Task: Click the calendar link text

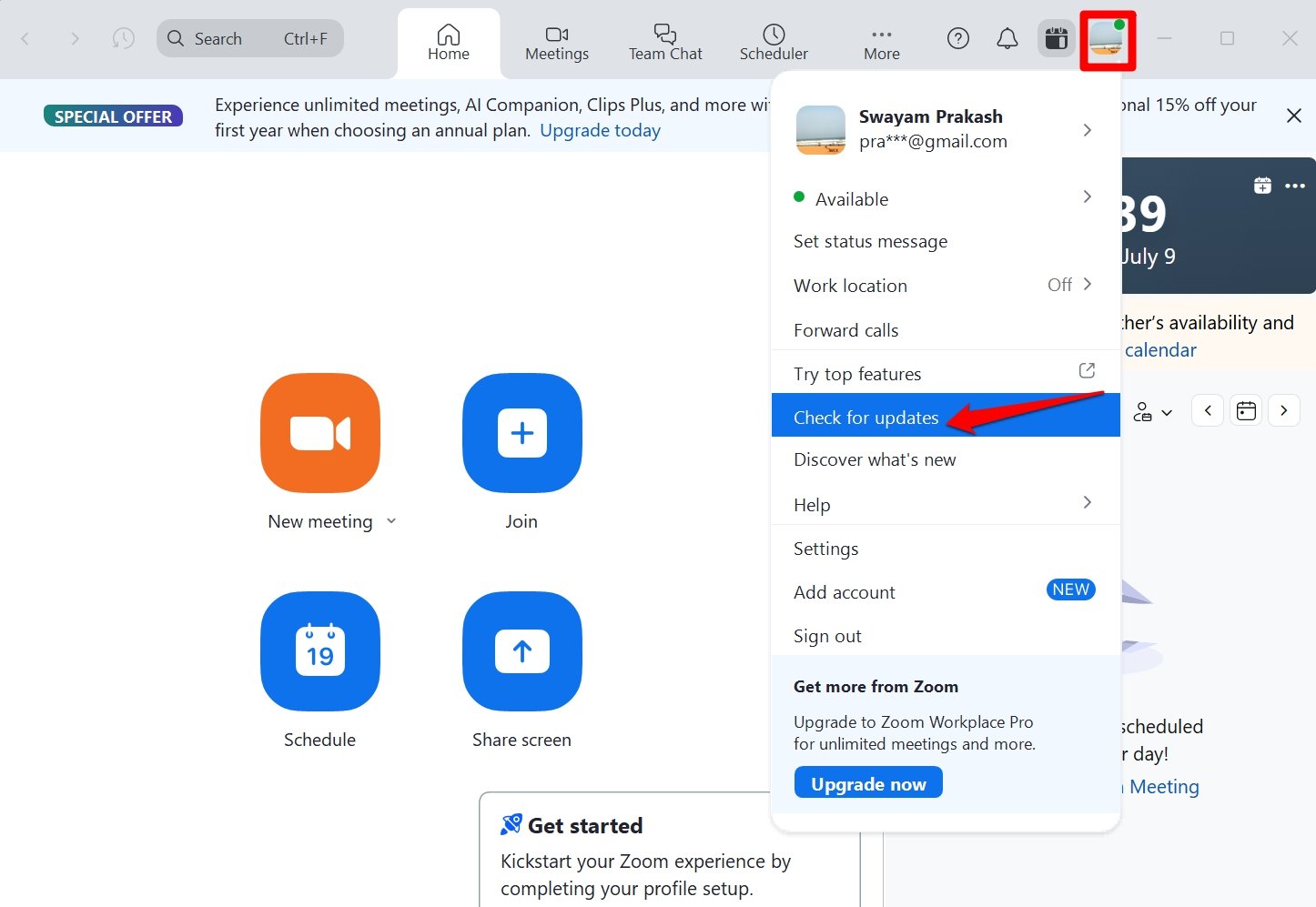Action: [x=1160, y=350]
